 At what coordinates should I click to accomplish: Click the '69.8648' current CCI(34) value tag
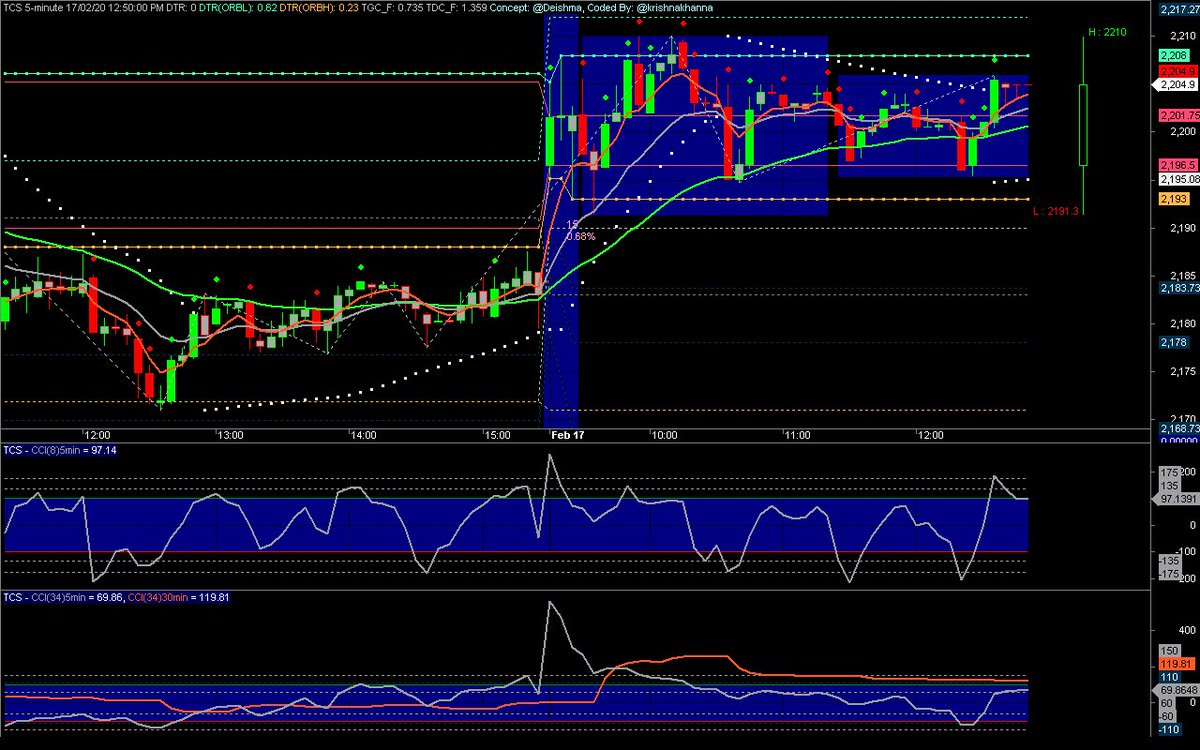coord(1176,691)
